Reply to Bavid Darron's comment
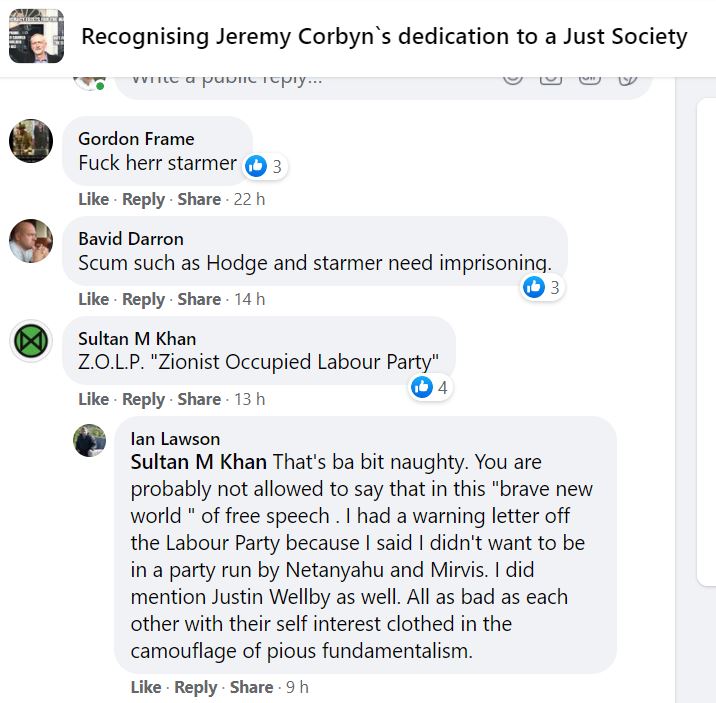 click(x=143, y=299)
